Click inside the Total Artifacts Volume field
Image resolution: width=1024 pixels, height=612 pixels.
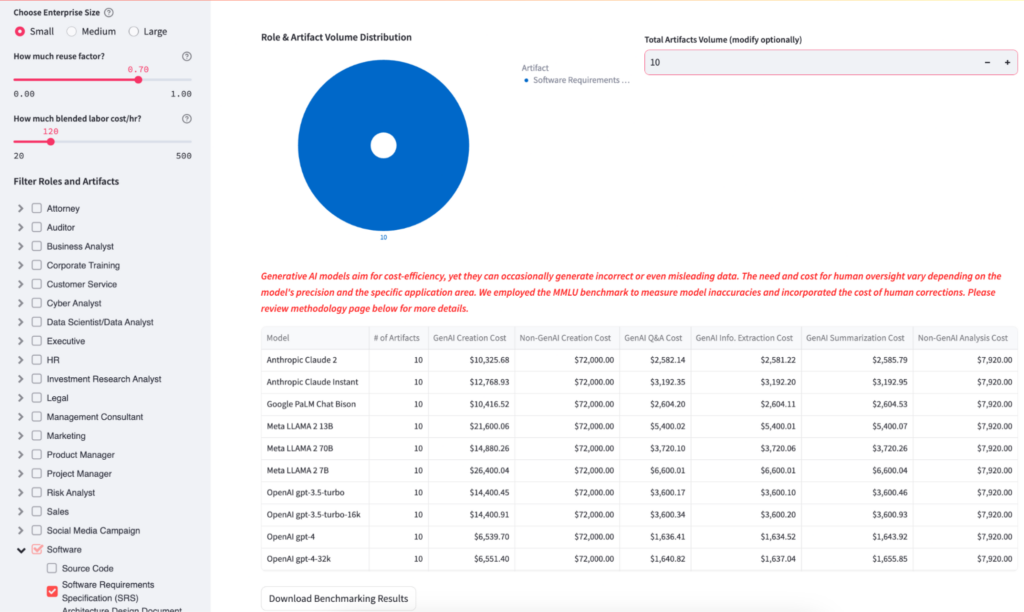coord(750,62)
